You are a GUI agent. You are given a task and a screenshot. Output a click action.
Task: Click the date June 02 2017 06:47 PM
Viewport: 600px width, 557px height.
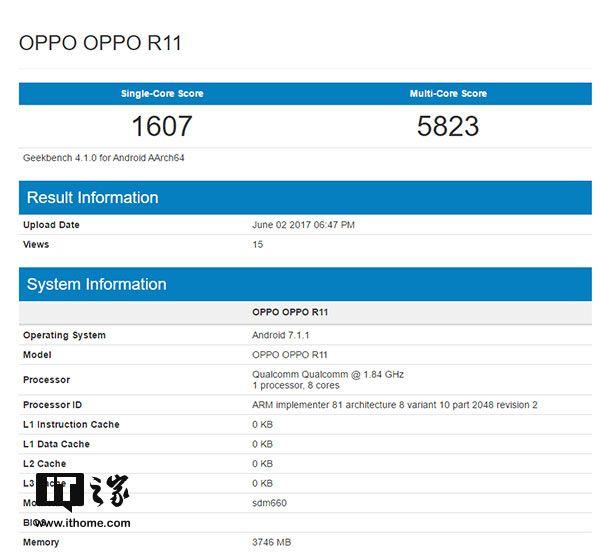pyautogui.click(x=303, y=225)
